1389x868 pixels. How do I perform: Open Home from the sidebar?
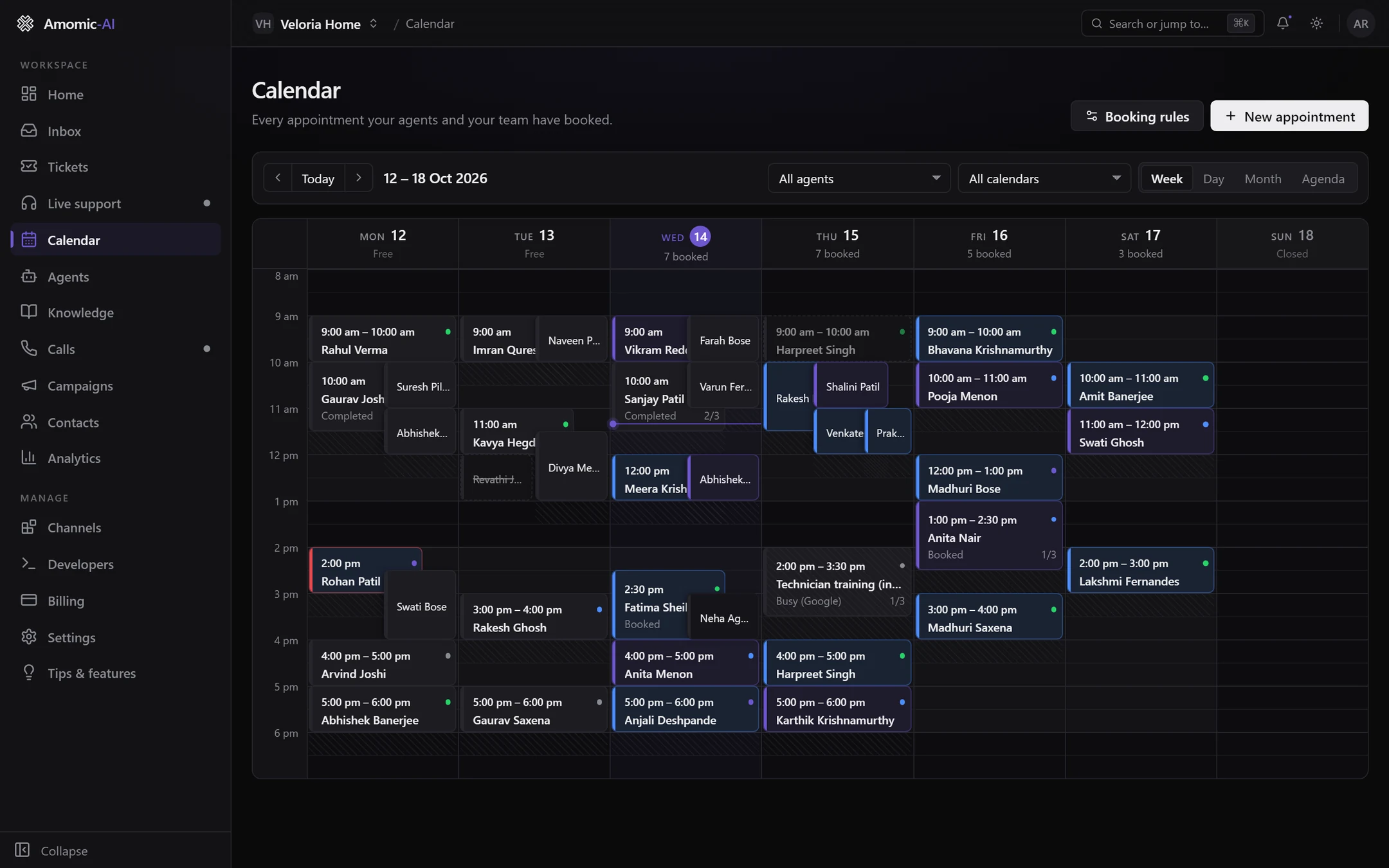click(x=116, y=95)
